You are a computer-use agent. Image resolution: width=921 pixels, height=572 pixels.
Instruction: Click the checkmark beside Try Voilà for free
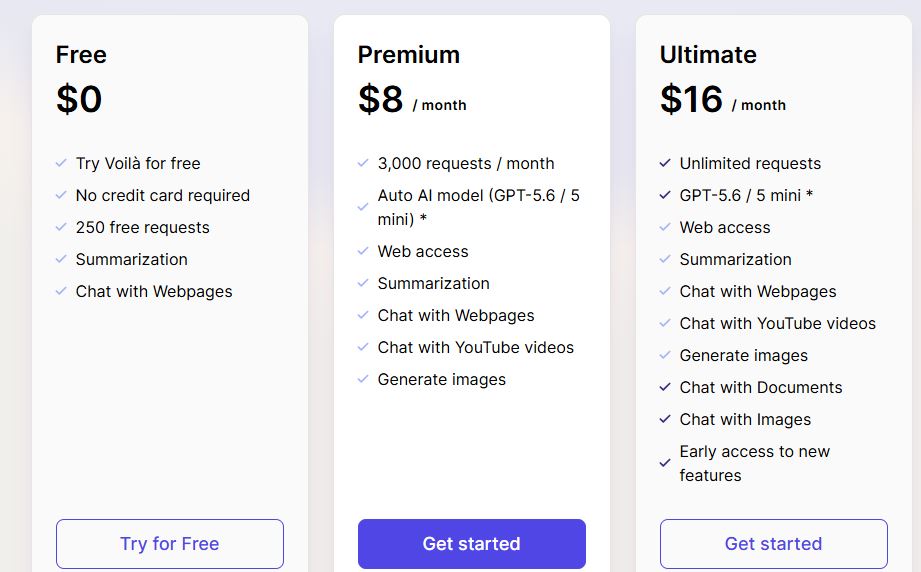tap(61, 163)
